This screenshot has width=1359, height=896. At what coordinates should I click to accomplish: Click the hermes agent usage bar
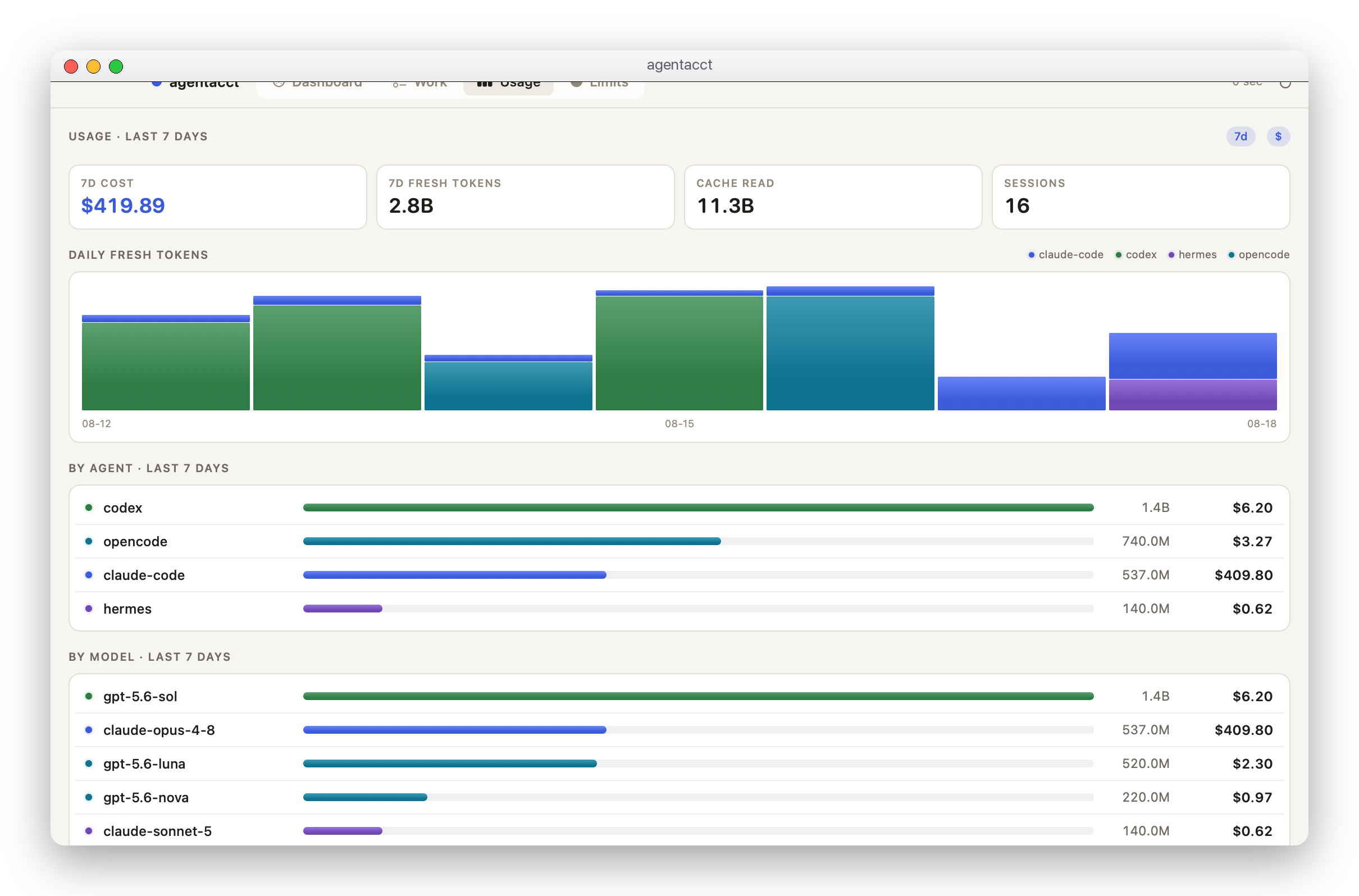[x=699, y=609]
